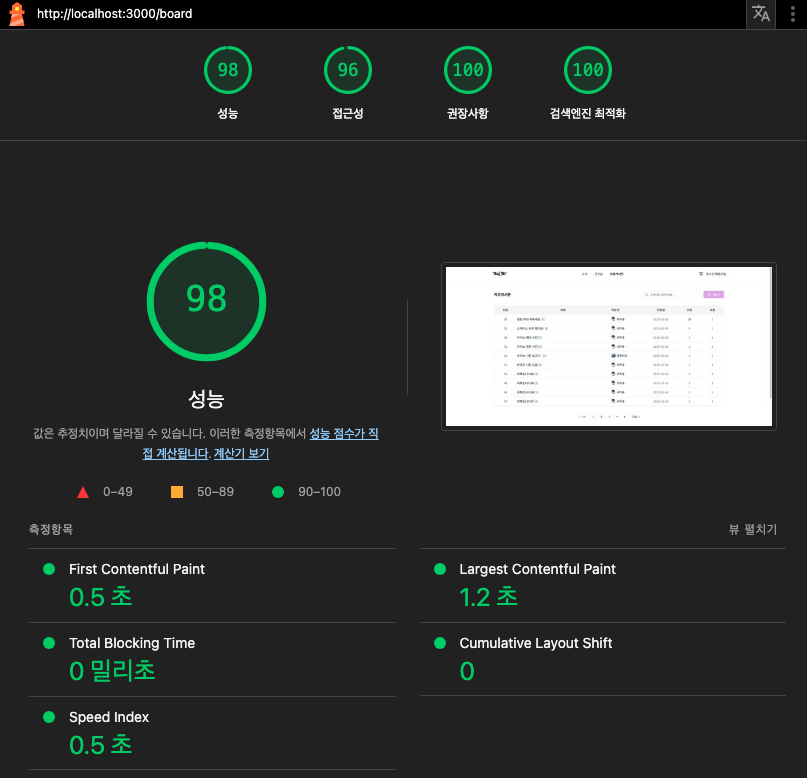This screenshot has height=778, width=807.
Task: Click the 0 밀리초 blocking time value
Action: (x=112, y=671)
